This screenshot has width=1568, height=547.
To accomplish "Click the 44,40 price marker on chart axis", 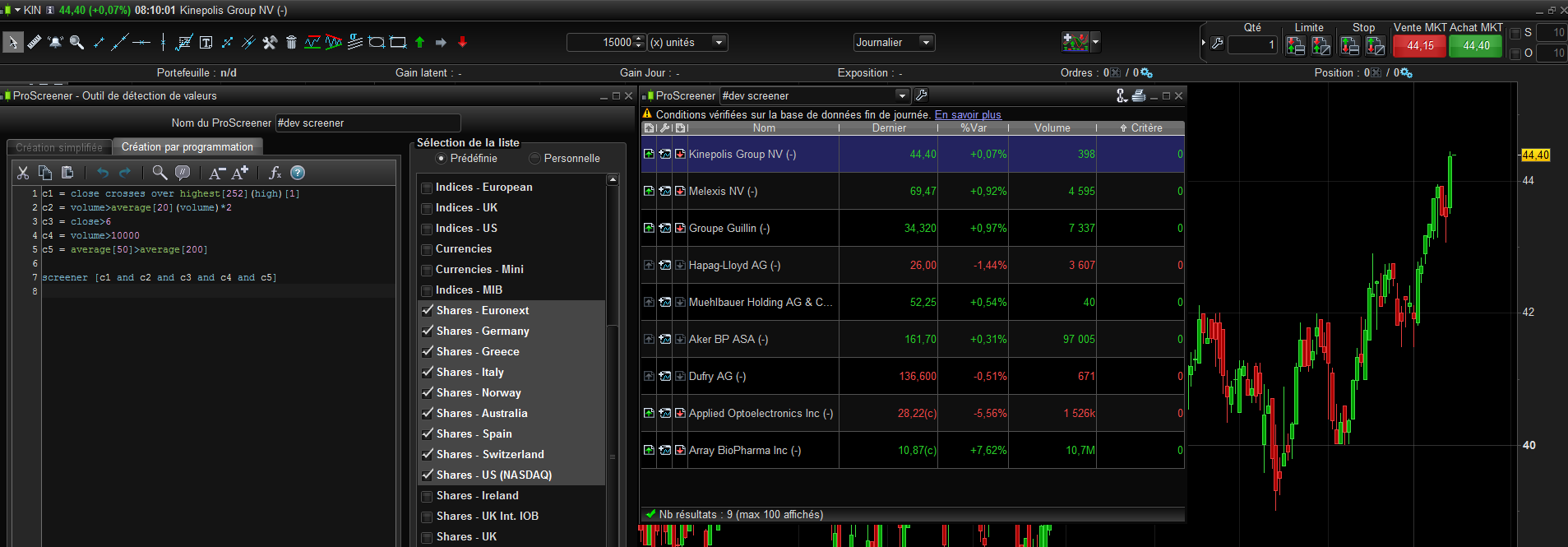I will [1535, 155].
